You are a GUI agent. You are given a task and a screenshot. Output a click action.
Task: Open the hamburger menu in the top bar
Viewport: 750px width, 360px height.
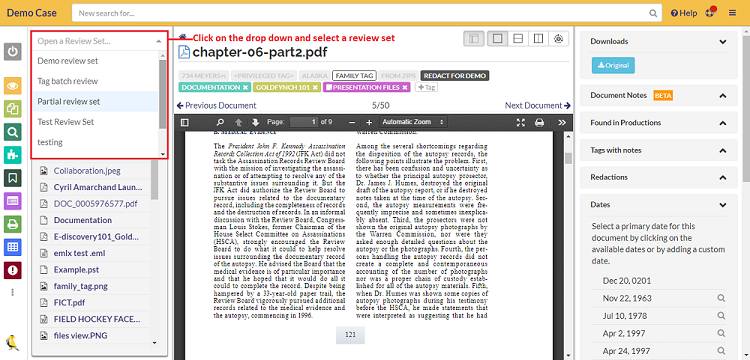point(733,13)
